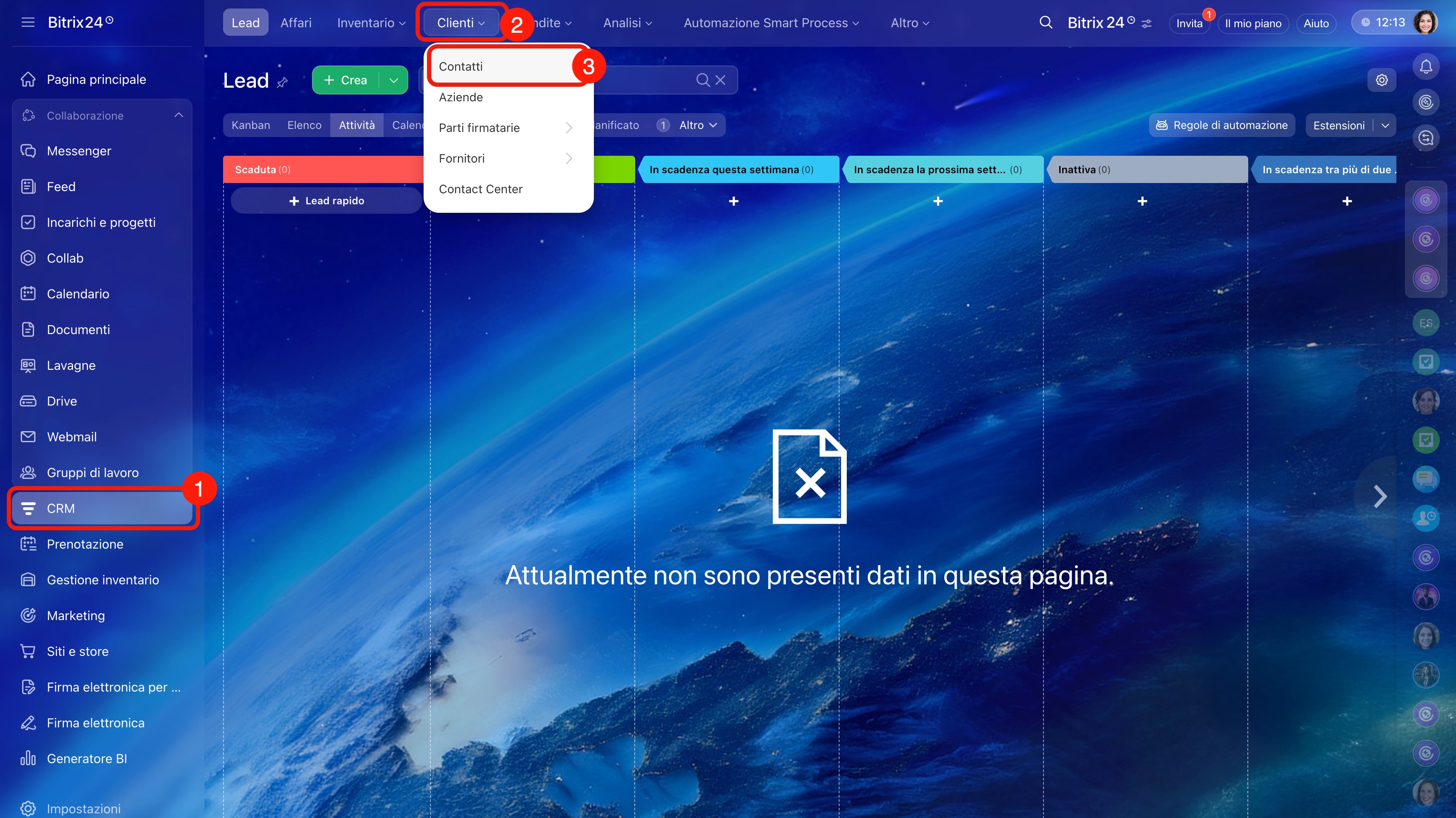Open Drive in the left sidebar
Viewport: 1456px width, 818px height.
point(62,401)
